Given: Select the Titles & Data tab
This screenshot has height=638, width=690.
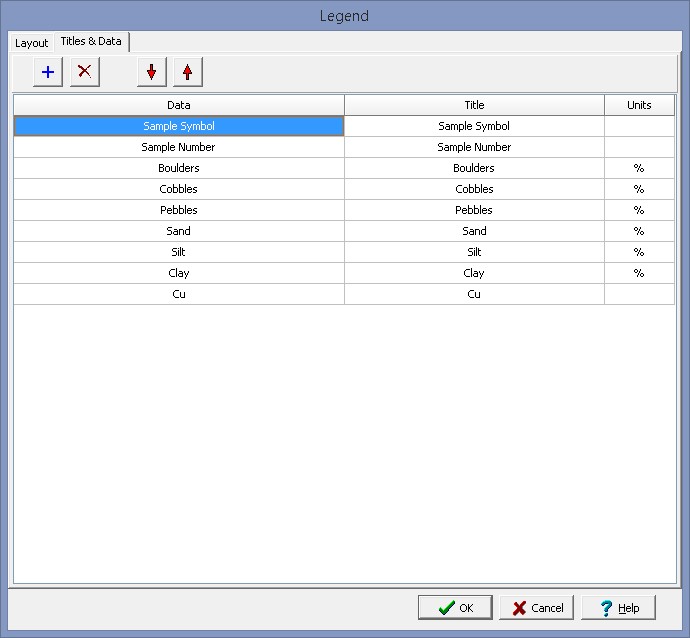Looking at the screenshot, I should [x=91, y=41].
